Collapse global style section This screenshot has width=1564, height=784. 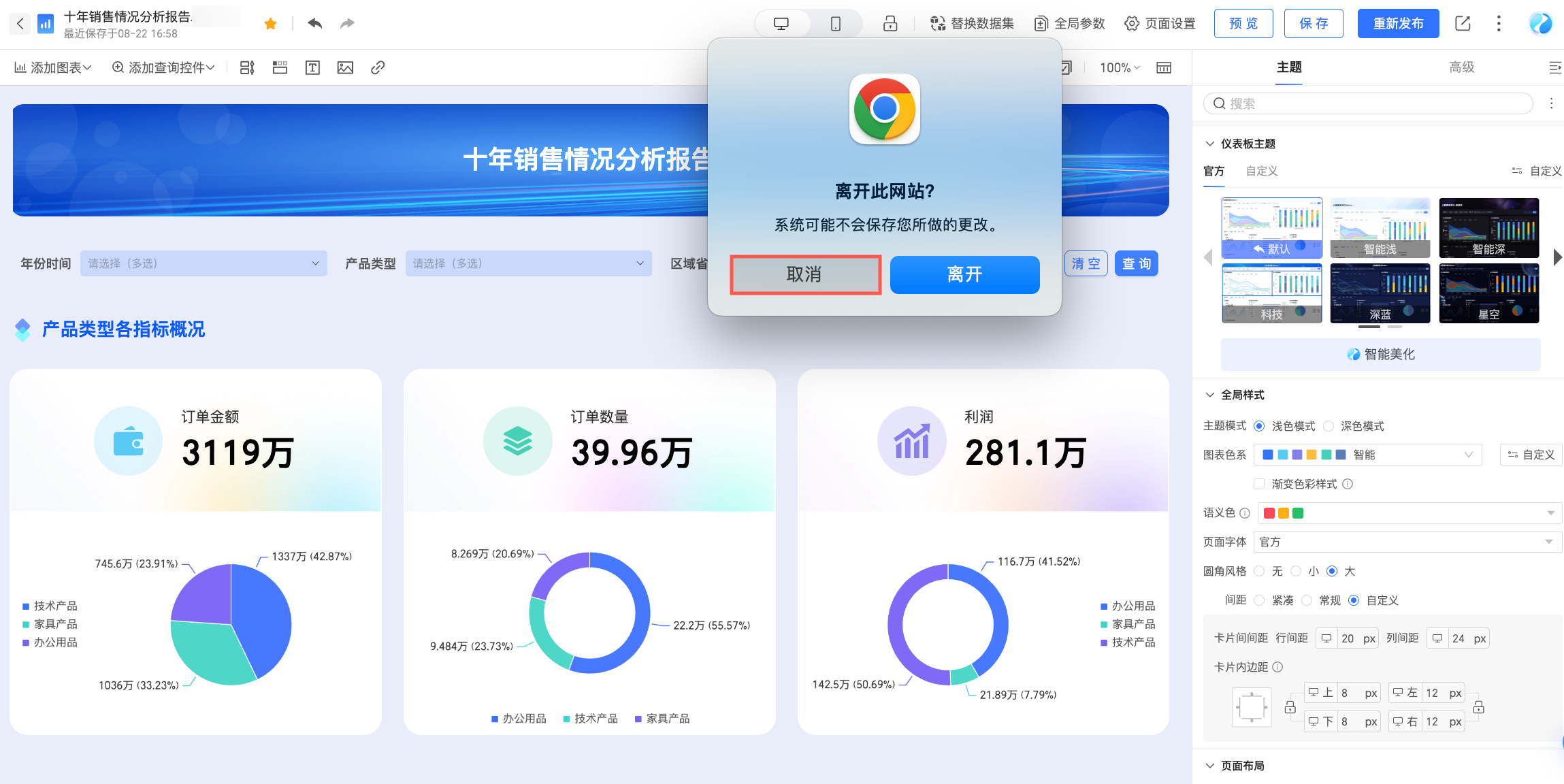tap(1209, 395)
